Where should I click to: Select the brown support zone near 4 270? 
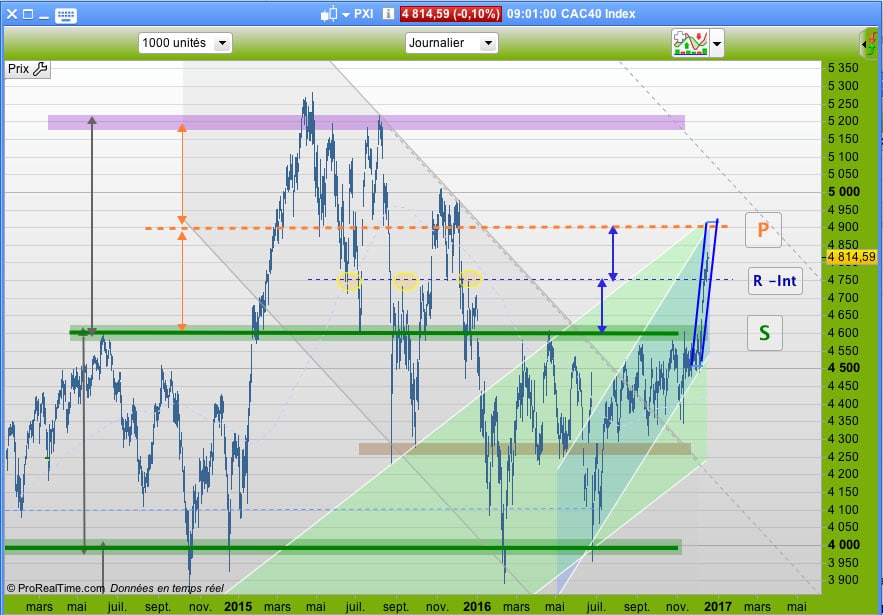click(x=525, y=448)
